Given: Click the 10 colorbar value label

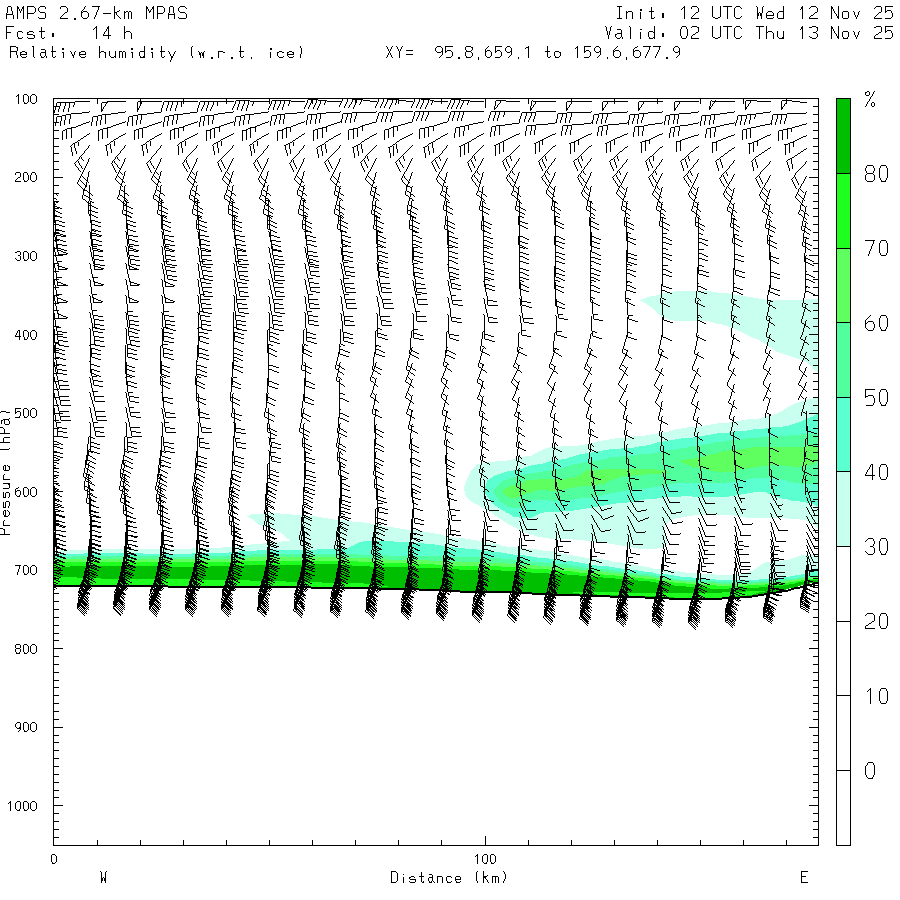Looking at the screenshot, I should [x=876, y=696].
